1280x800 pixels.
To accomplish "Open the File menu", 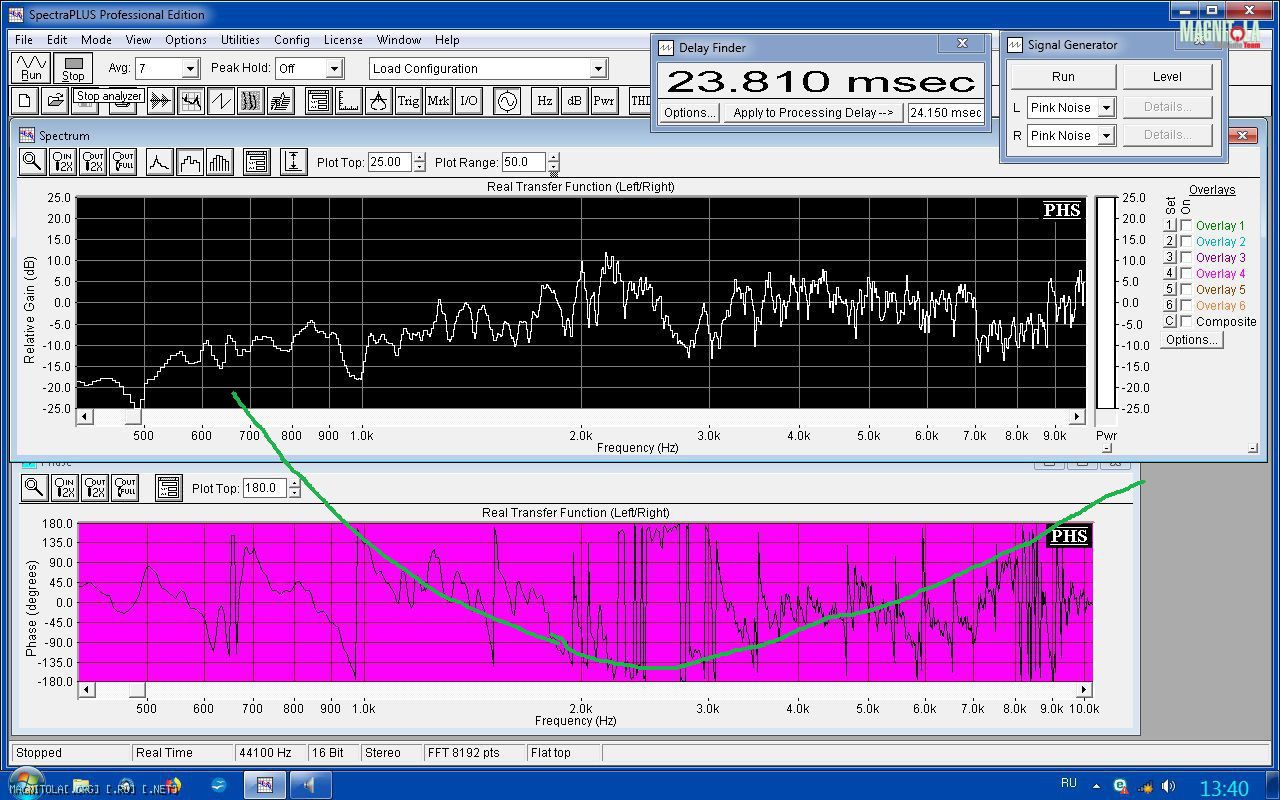I will point(23,40).
